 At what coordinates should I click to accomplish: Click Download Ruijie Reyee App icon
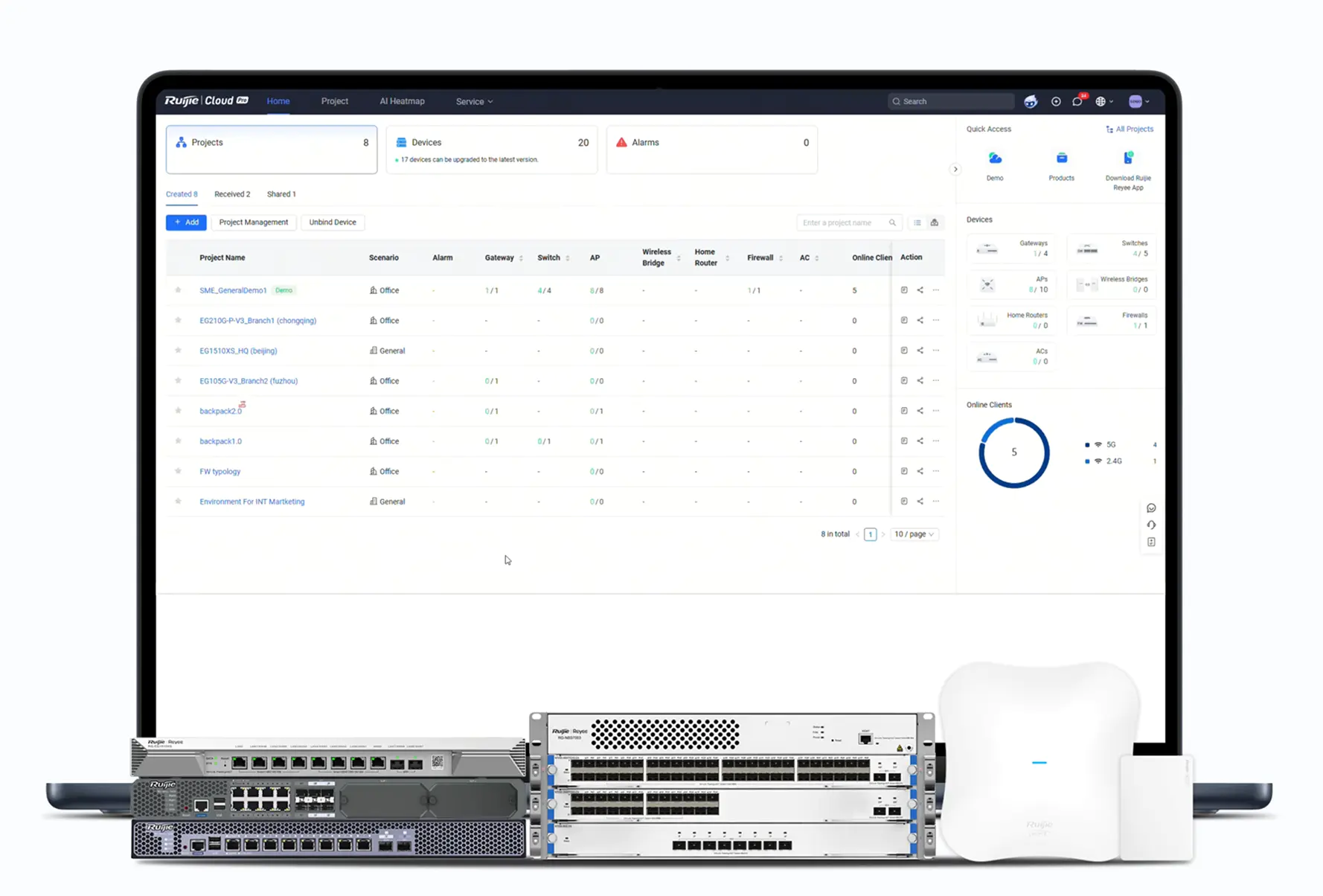click(x=1128, y=159)
